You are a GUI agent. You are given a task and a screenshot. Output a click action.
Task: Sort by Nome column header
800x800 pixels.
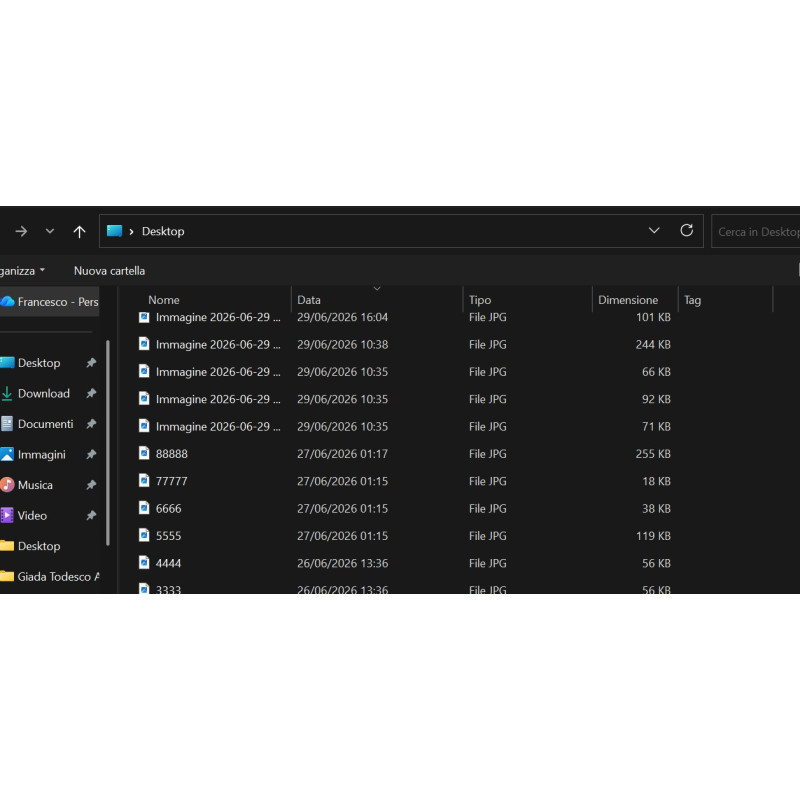click(x=163, y=300)
